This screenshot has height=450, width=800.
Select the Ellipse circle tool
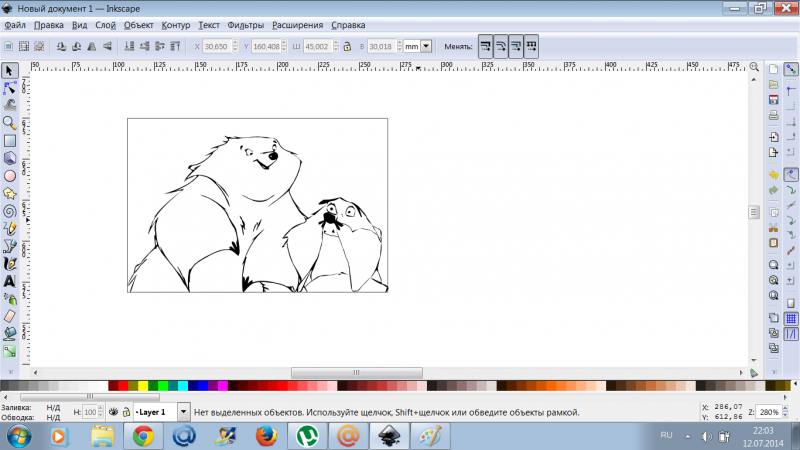(x=10, y=176)
